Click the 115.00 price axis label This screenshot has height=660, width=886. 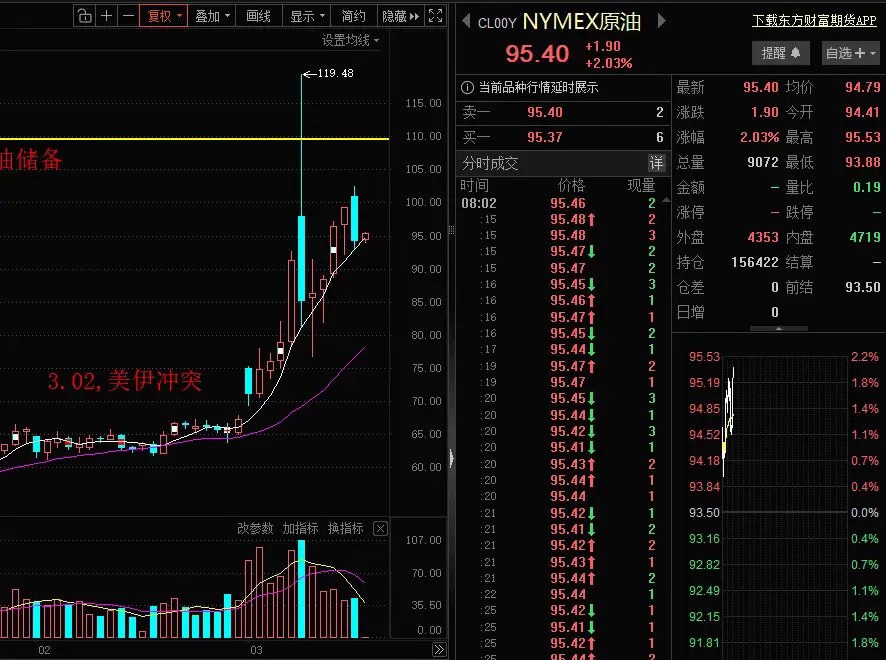[423, 103]
